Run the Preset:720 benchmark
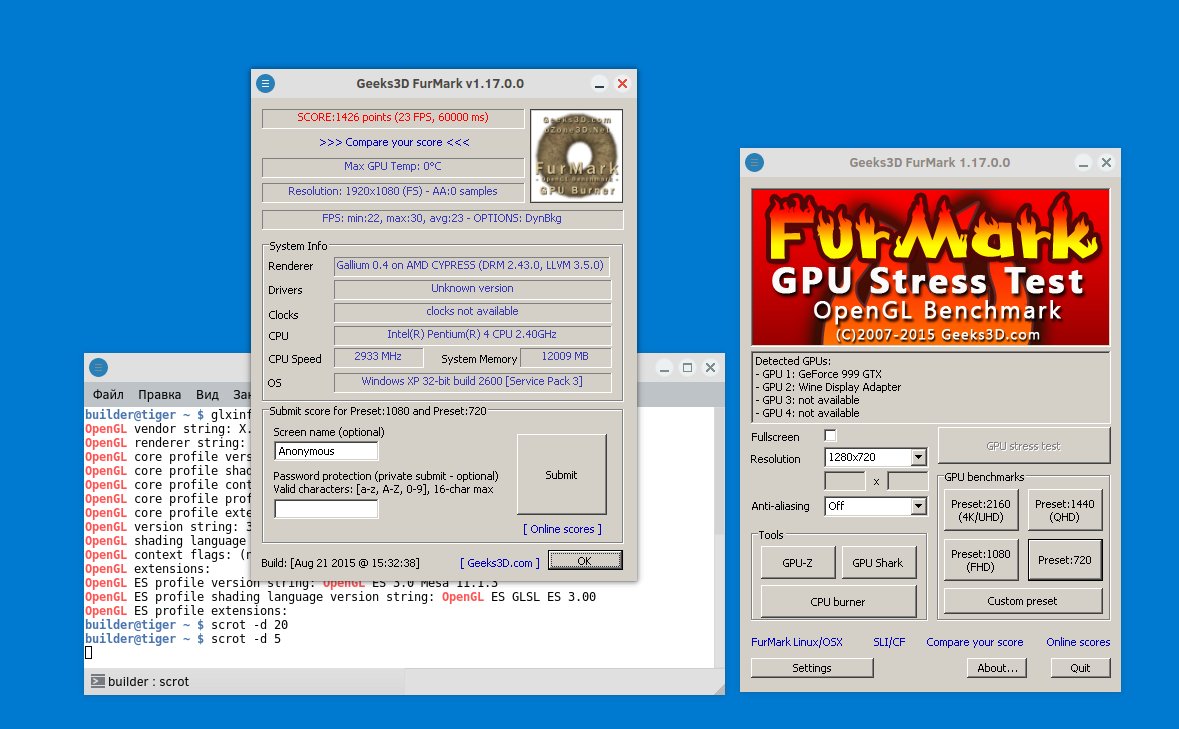This screenshot has width=1179, height=729. pos(1065,560)
